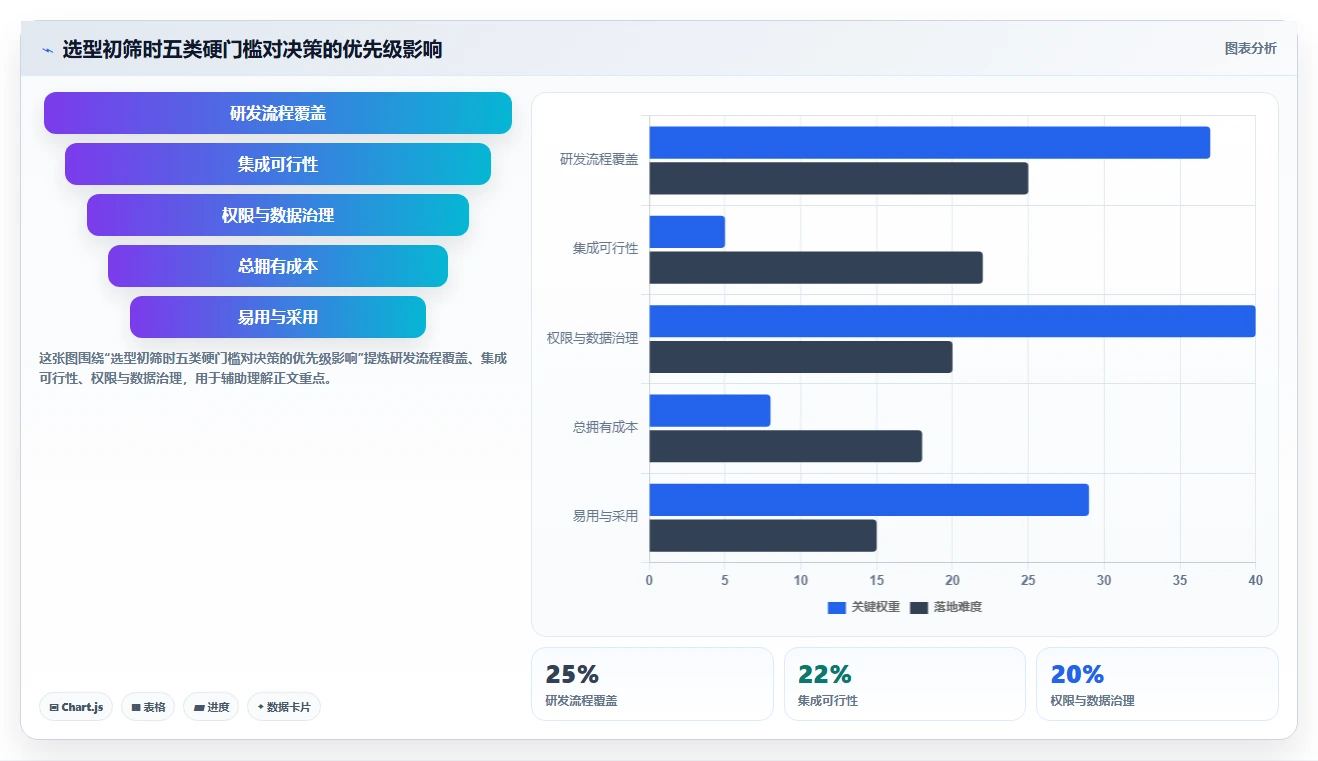
Task: Open the 25% 研发流程覆盖 data card
Action: coord(652,684)
